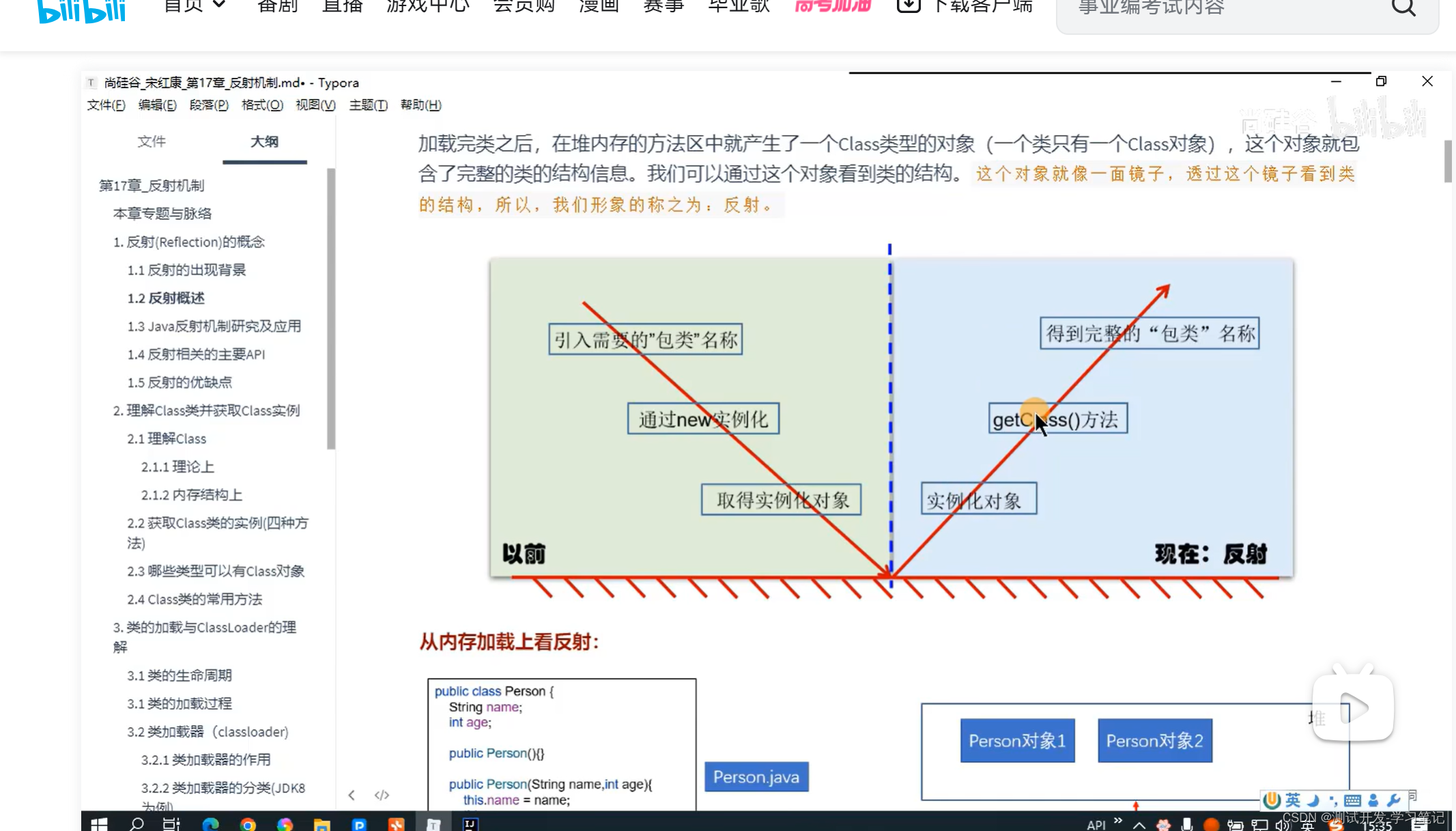This screenshot has width=1456, height=831.
Task: Open the 视图(V) menu in Typora
Action: [315, 105]
